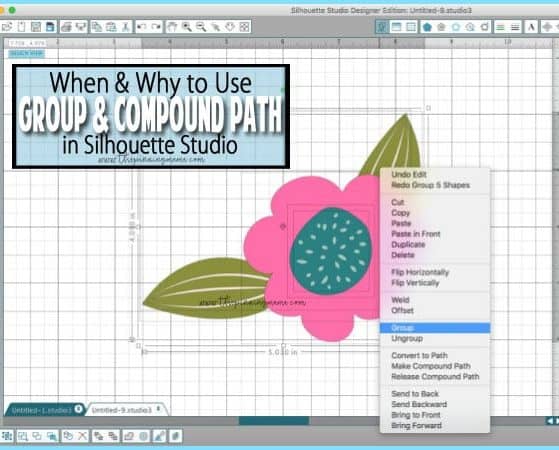Click the Save toolbar icon
Viewport: 559px width, 450px height.
(x=36, y=27)
